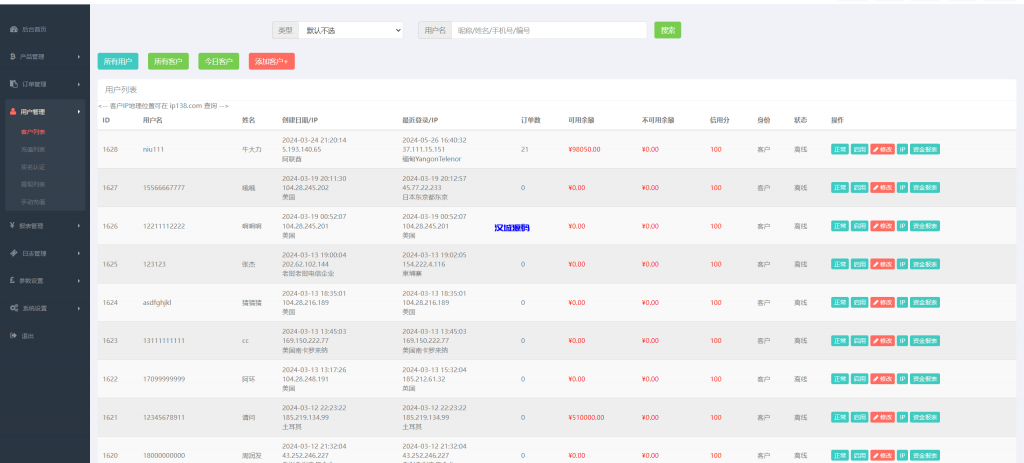Click the 订单管理 sidebar icon
The width and height of the screenshot is (1024, 463).
(x=11, y=84)
